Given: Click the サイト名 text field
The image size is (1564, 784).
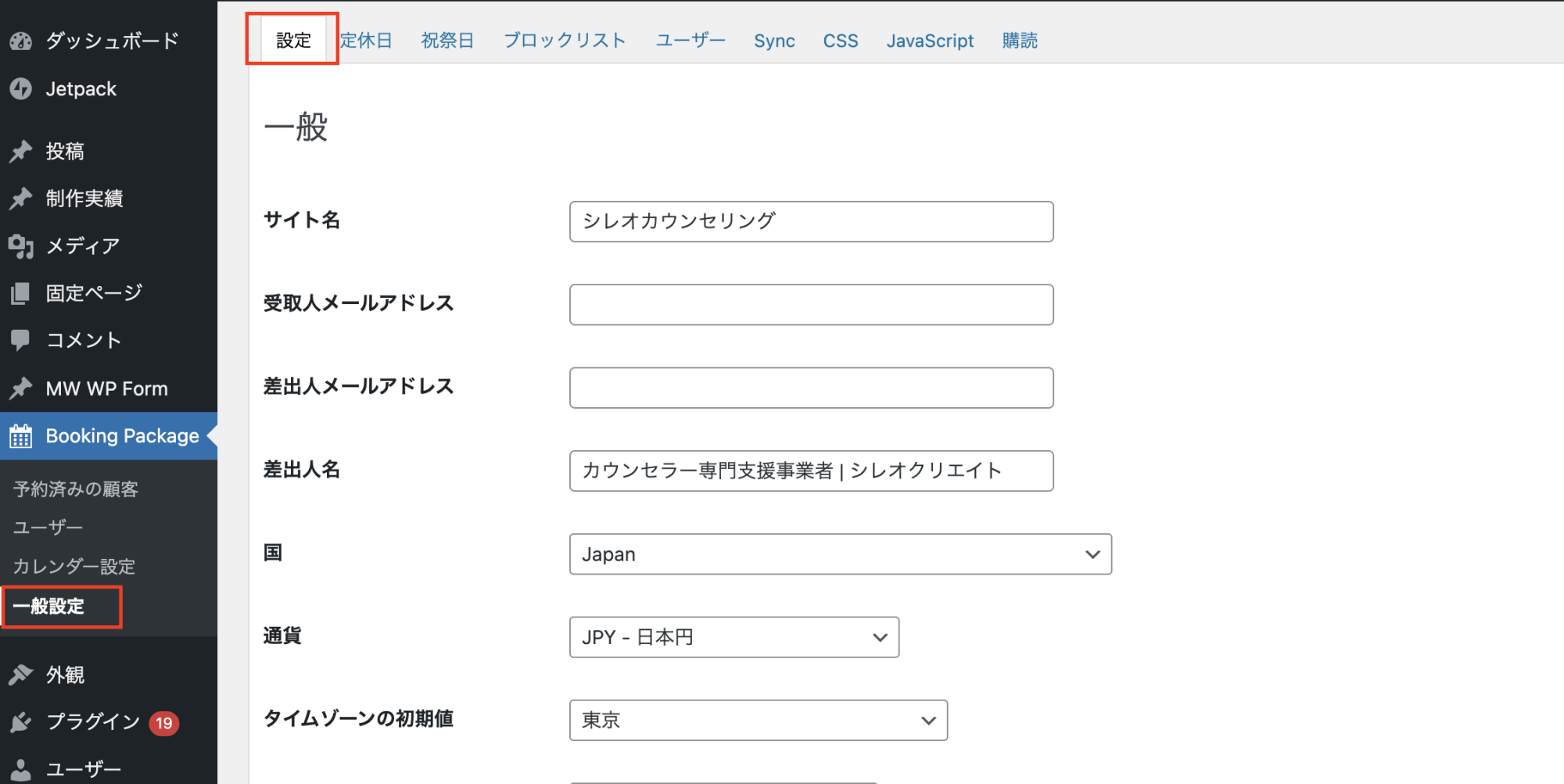Looking at the screenshot, I should click(811, 221).
